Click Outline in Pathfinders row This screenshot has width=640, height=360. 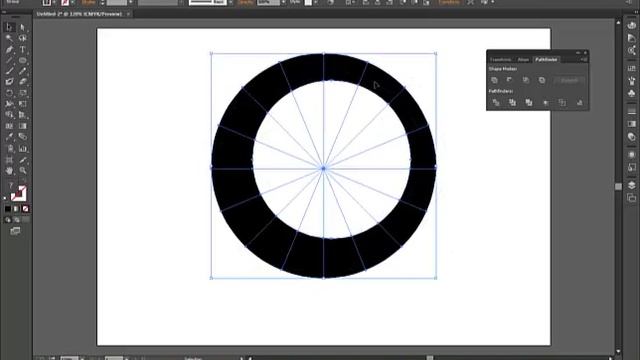[x=562, y=102]
